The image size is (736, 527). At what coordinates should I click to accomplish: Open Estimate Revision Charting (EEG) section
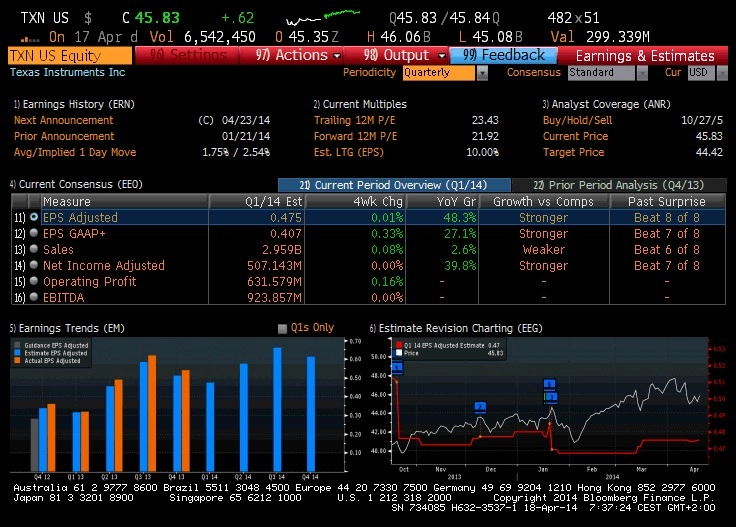click(456, 328)
